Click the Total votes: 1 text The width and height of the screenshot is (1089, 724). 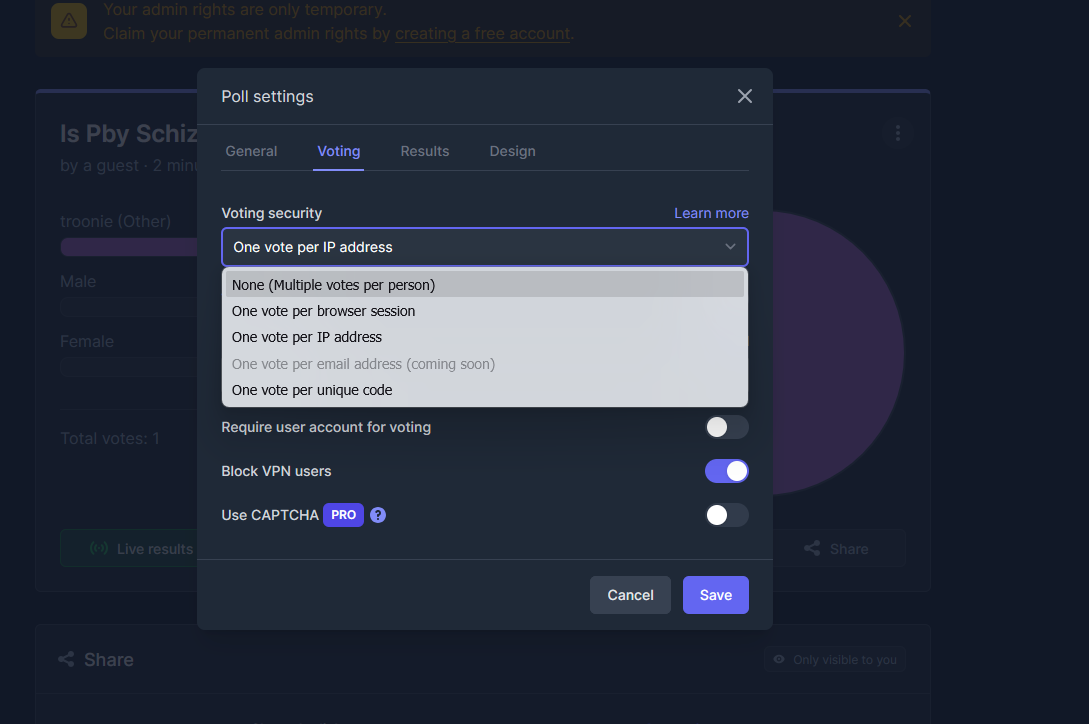point(110,438)
